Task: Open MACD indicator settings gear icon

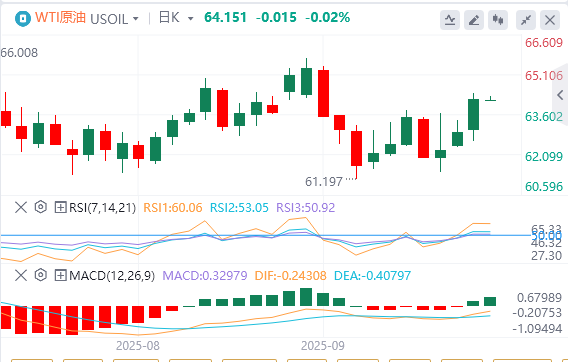Action: [x=41, y=275]
